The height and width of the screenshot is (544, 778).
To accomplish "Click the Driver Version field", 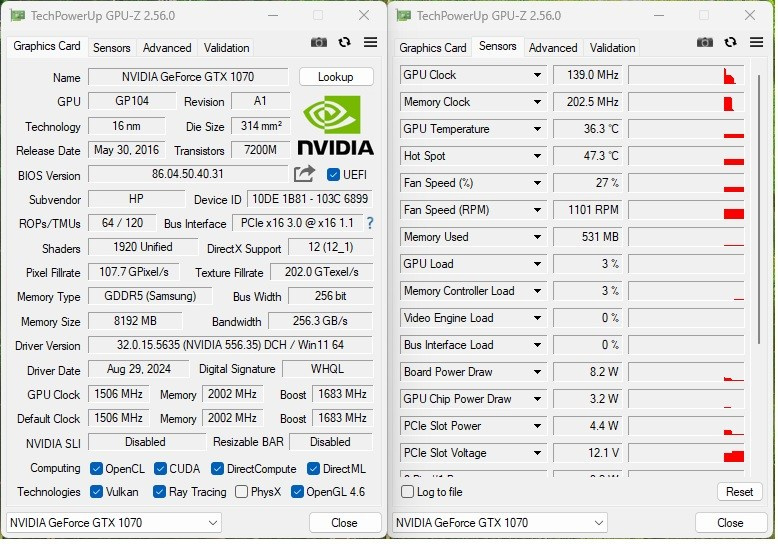I will point(230,345).
